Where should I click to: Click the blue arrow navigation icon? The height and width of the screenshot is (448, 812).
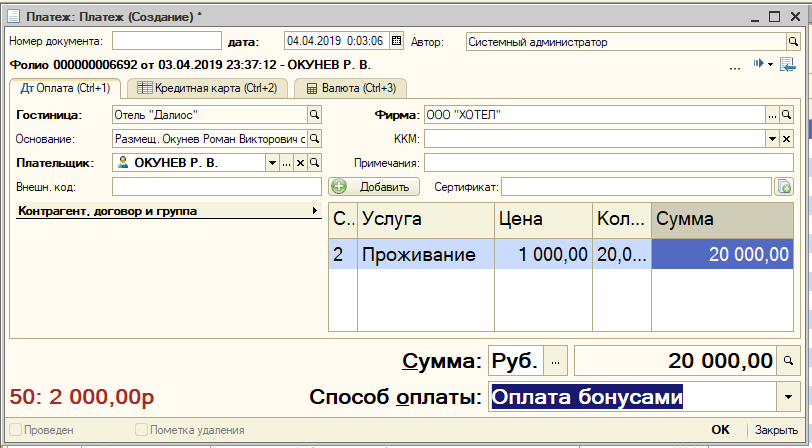click(759, 63)
